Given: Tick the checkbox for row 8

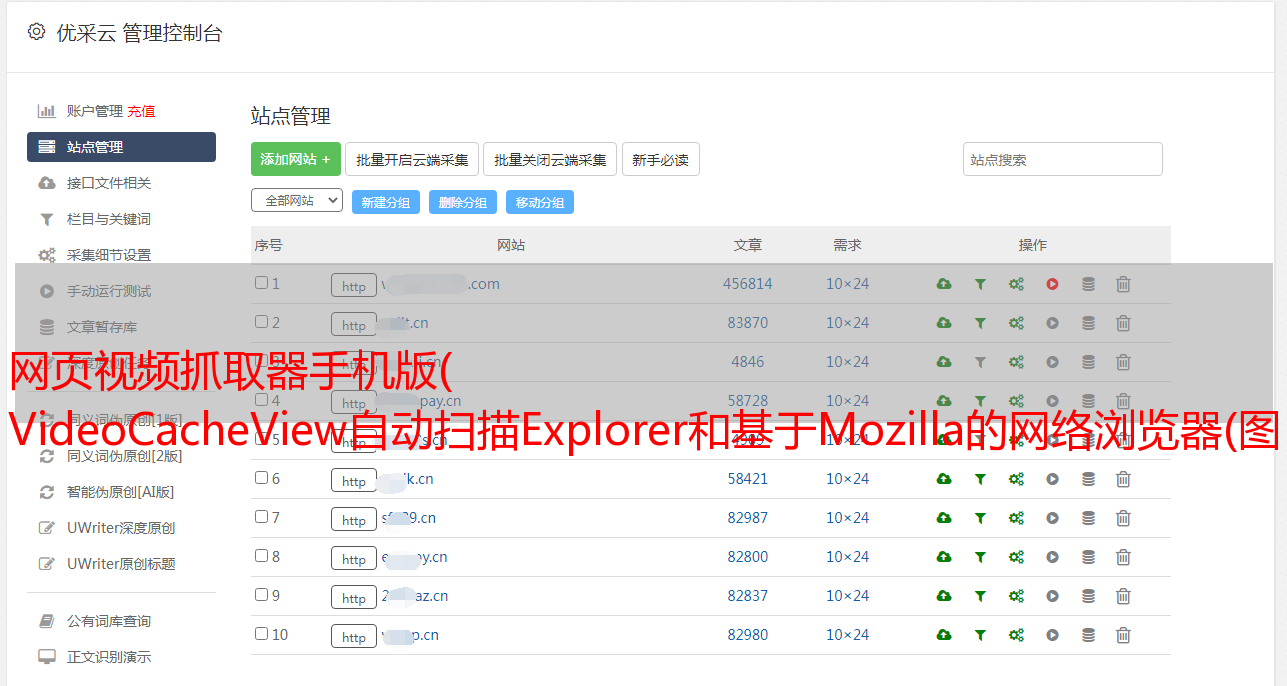Looking at the screenshot, I should pyautogui.click(x=261, y=556).
